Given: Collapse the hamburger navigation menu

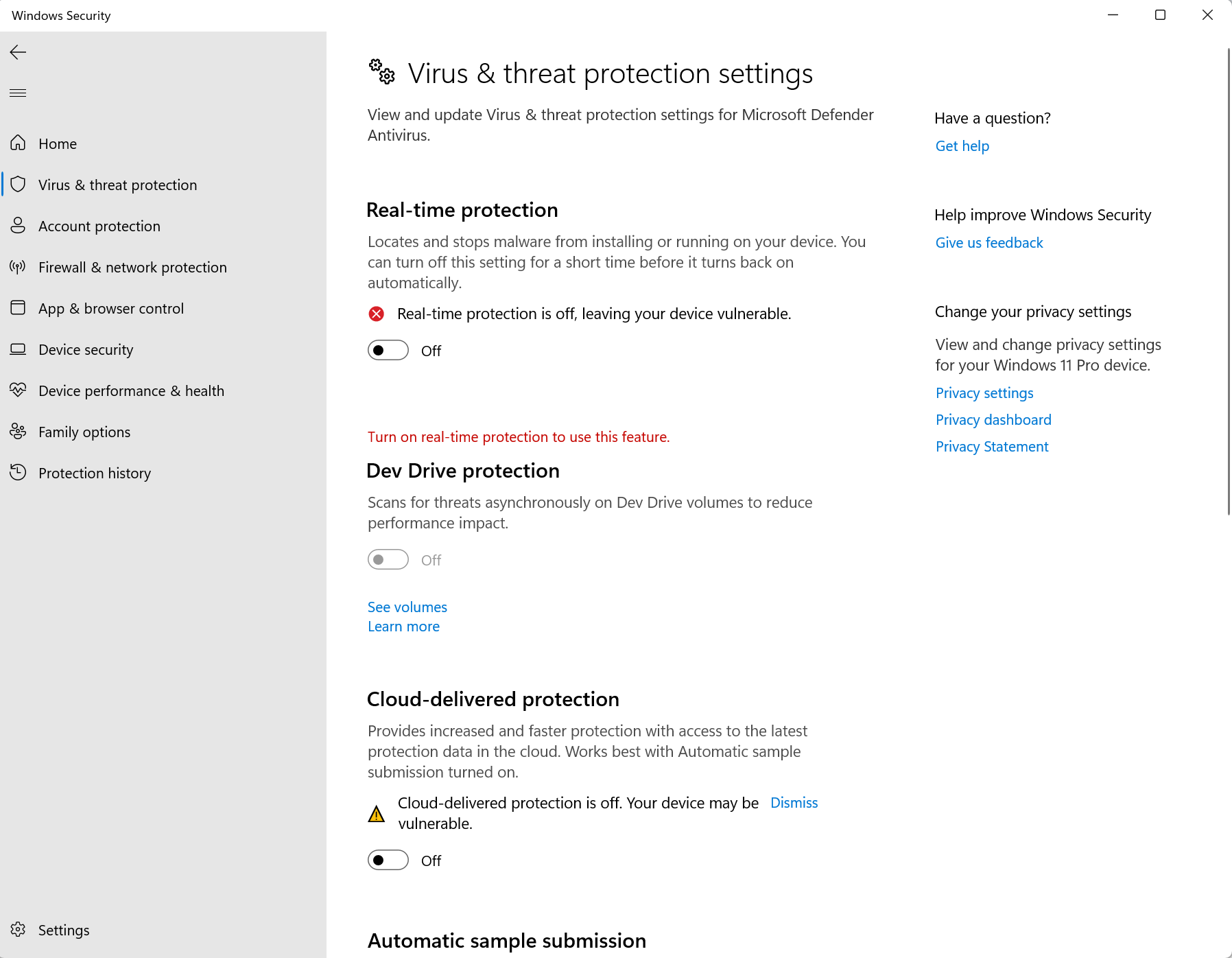Looking at the screenshot, I should (18, 93).
